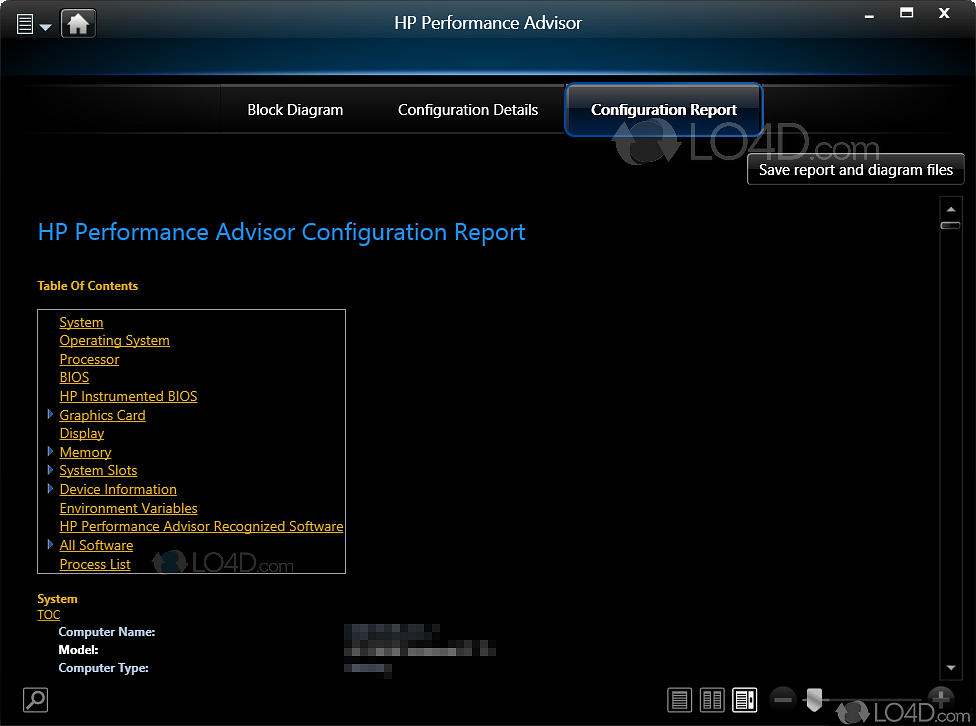This screenshot has height=726, width=976.
Task: Click the document menu icon top-left
Action: point(27,22)
